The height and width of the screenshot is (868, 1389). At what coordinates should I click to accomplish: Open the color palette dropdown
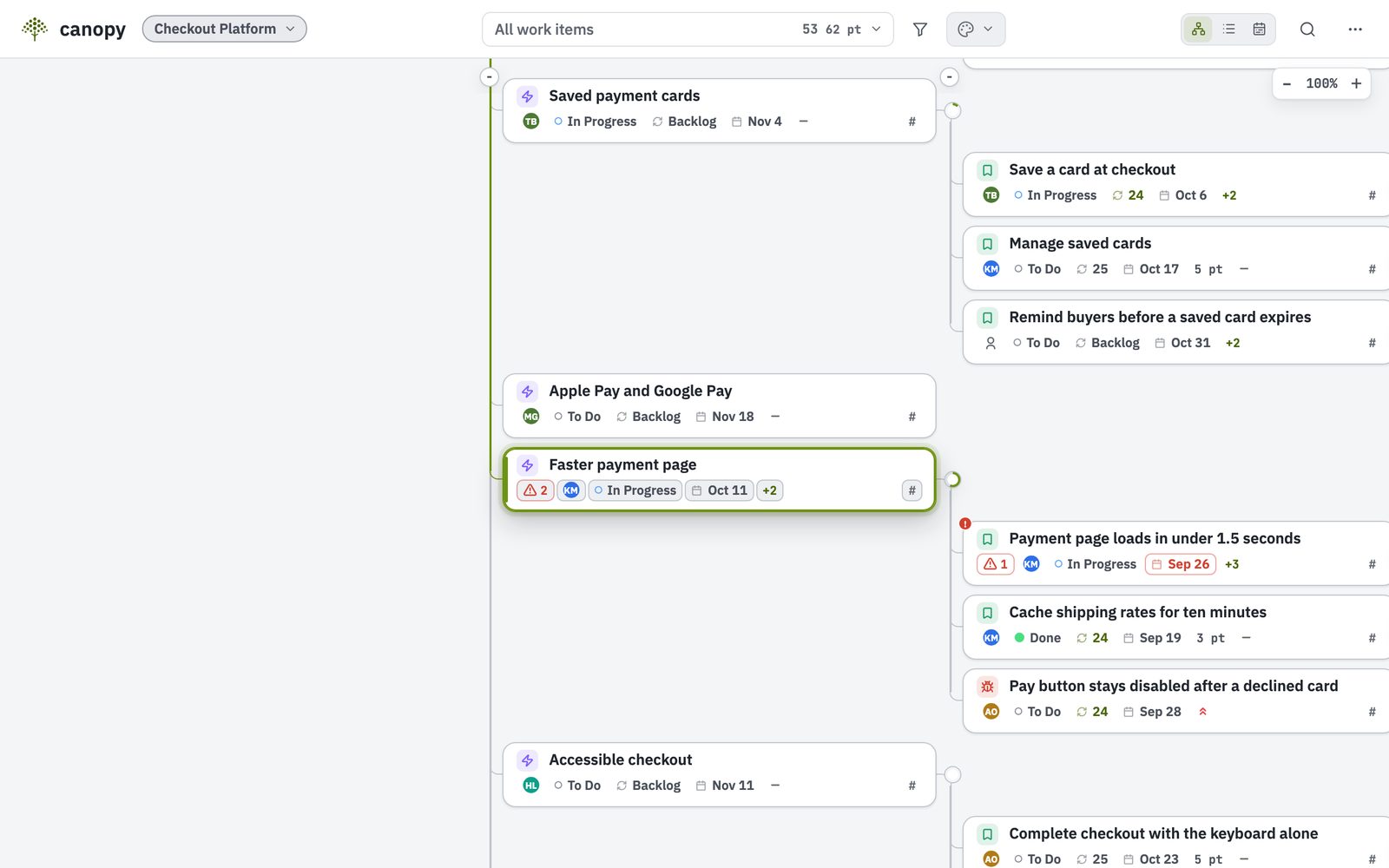(976, 30)
